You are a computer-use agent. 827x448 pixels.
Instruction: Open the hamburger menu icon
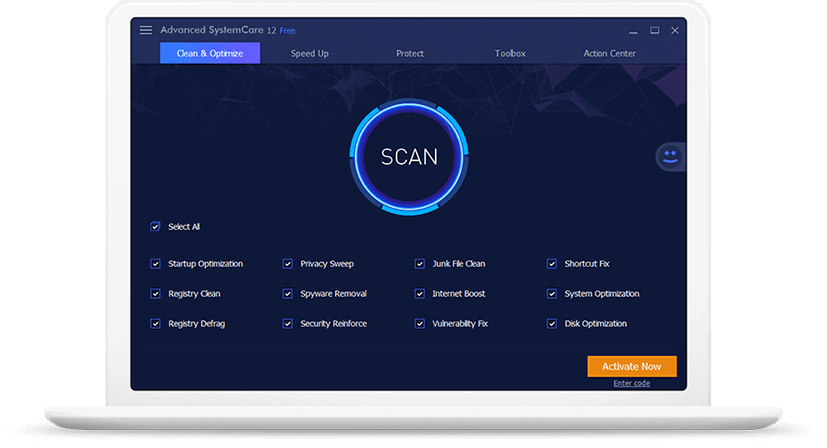pos(146,30)
